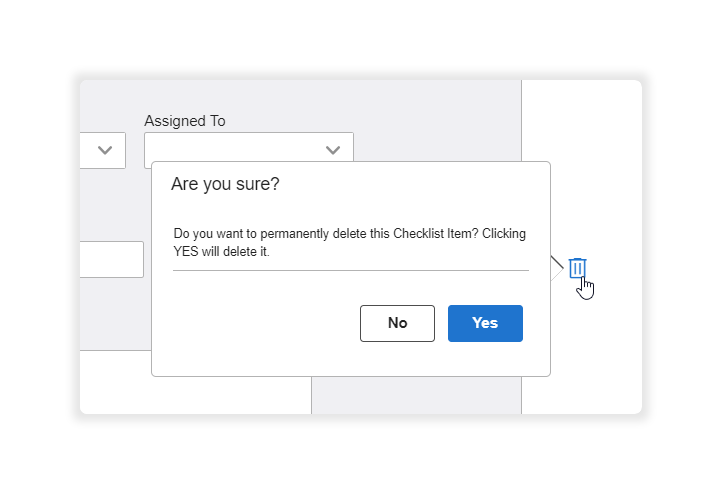Click the 'Are you sure?' dialog title
This screenshot has width=722, height=494.
point(225,184)
